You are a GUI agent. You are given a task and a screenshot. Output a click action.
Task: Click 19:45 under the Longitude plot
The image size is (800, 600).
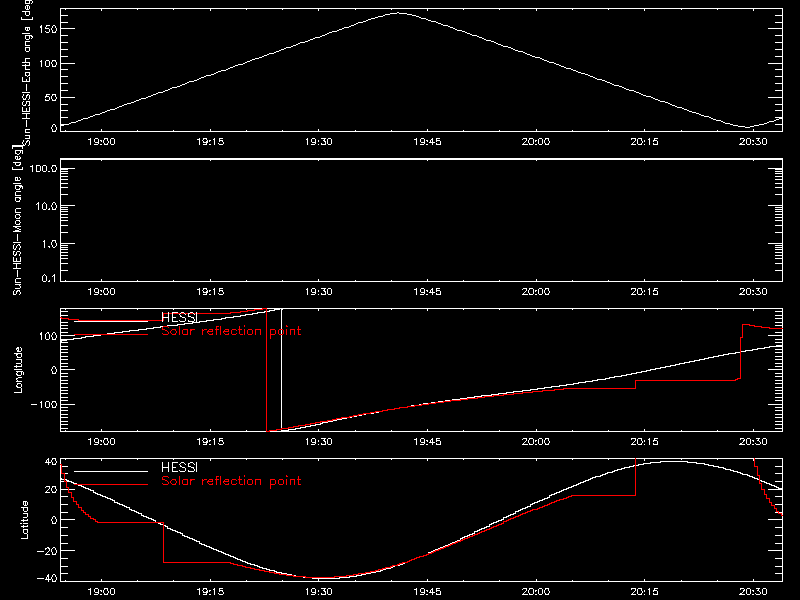coord(428,441)
